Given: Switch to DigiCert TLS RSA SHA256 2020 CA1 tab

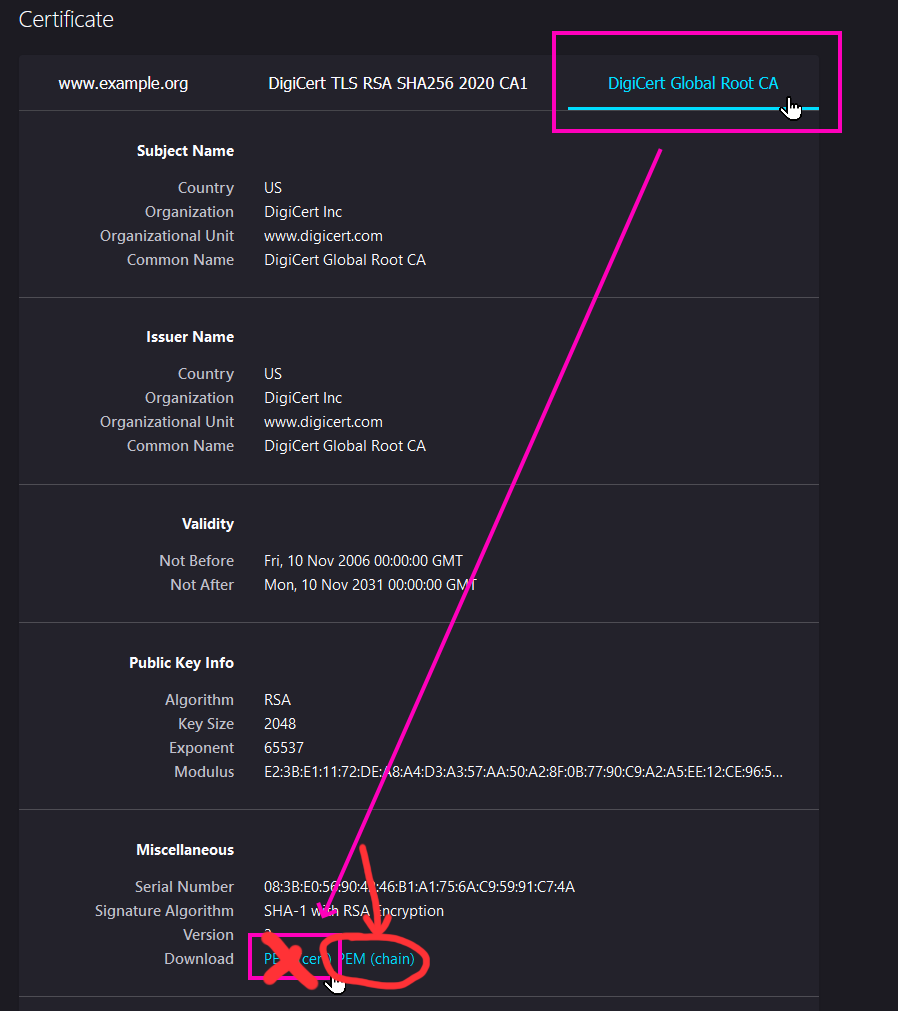Looking at the screenshot, I should (398, 83).
